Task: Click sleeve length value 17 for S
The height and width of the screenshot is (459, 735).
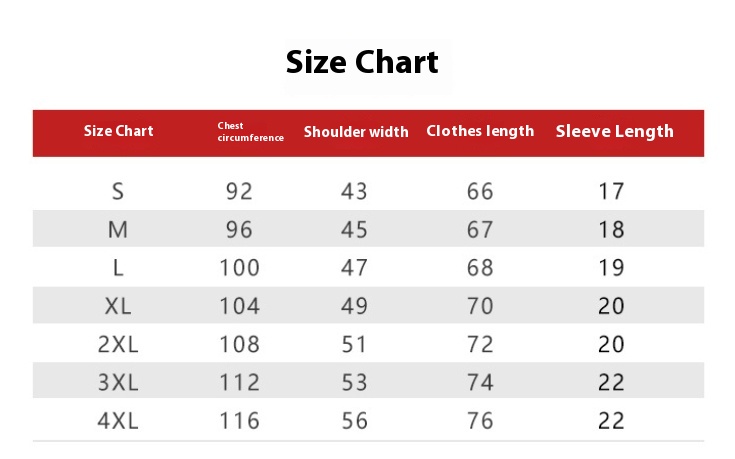Action: (x=611, y=191)
